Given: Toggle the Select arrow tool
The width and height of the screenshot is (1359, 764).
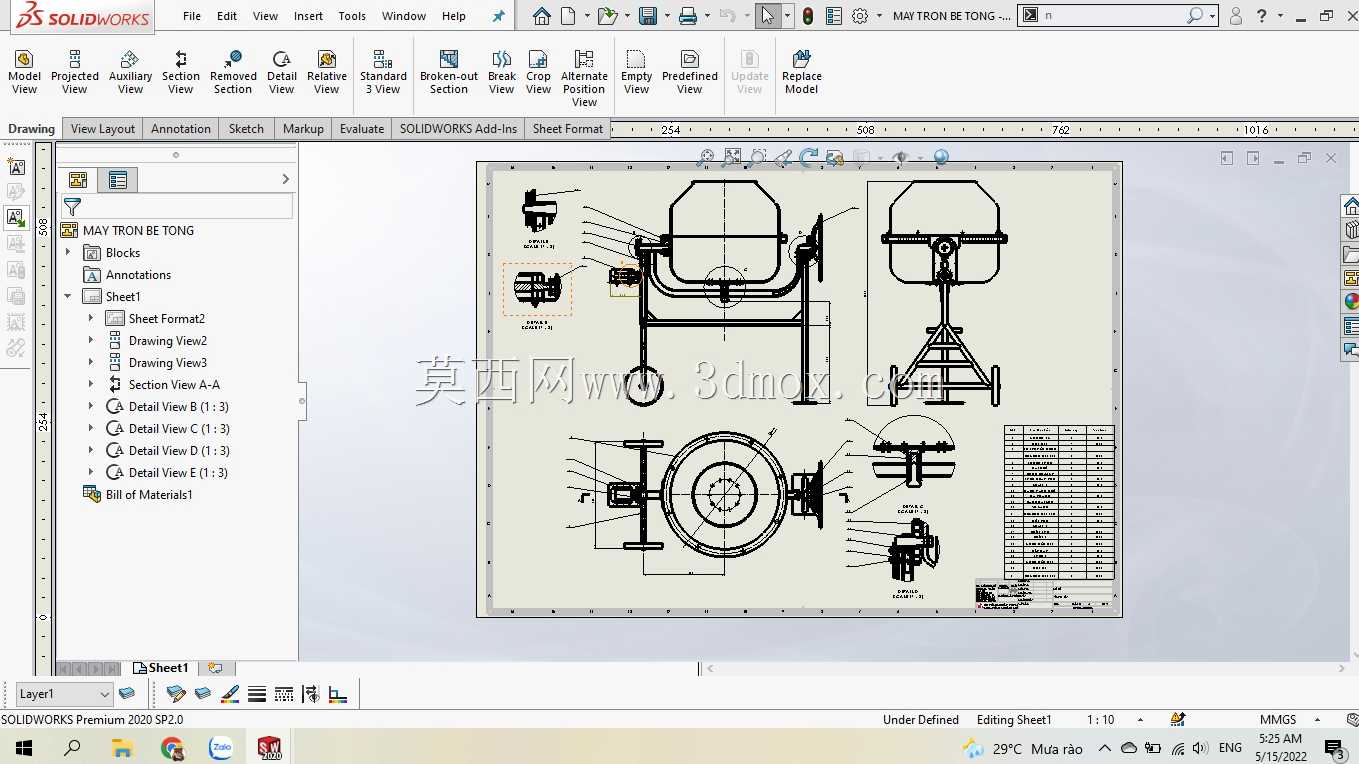Looking at the screenshot, I should coord(767,16).
